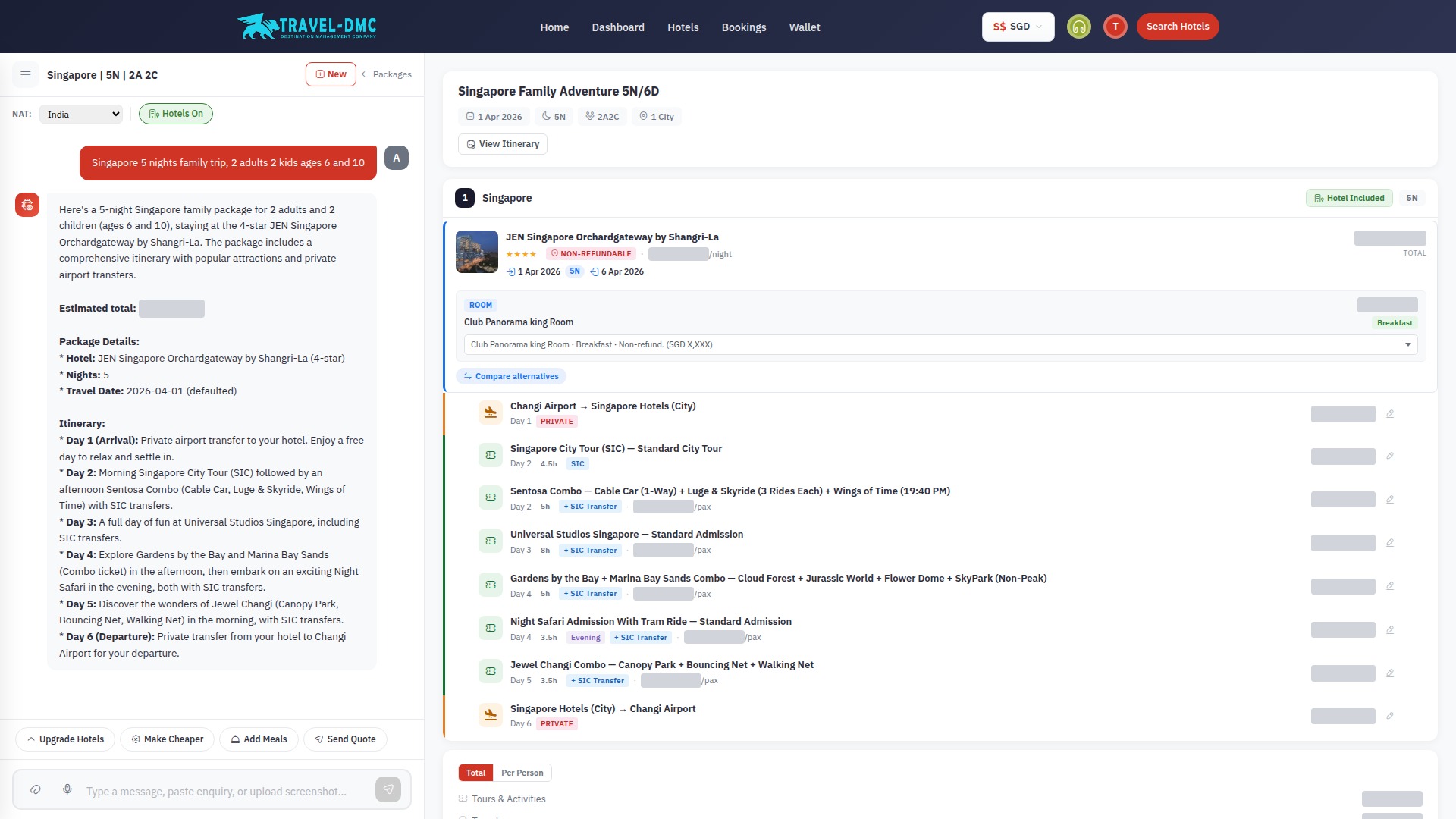This screenshot has height=819, width=1456.
Task: Click Compare alternatives for the hotel
Action: point(510,376)
